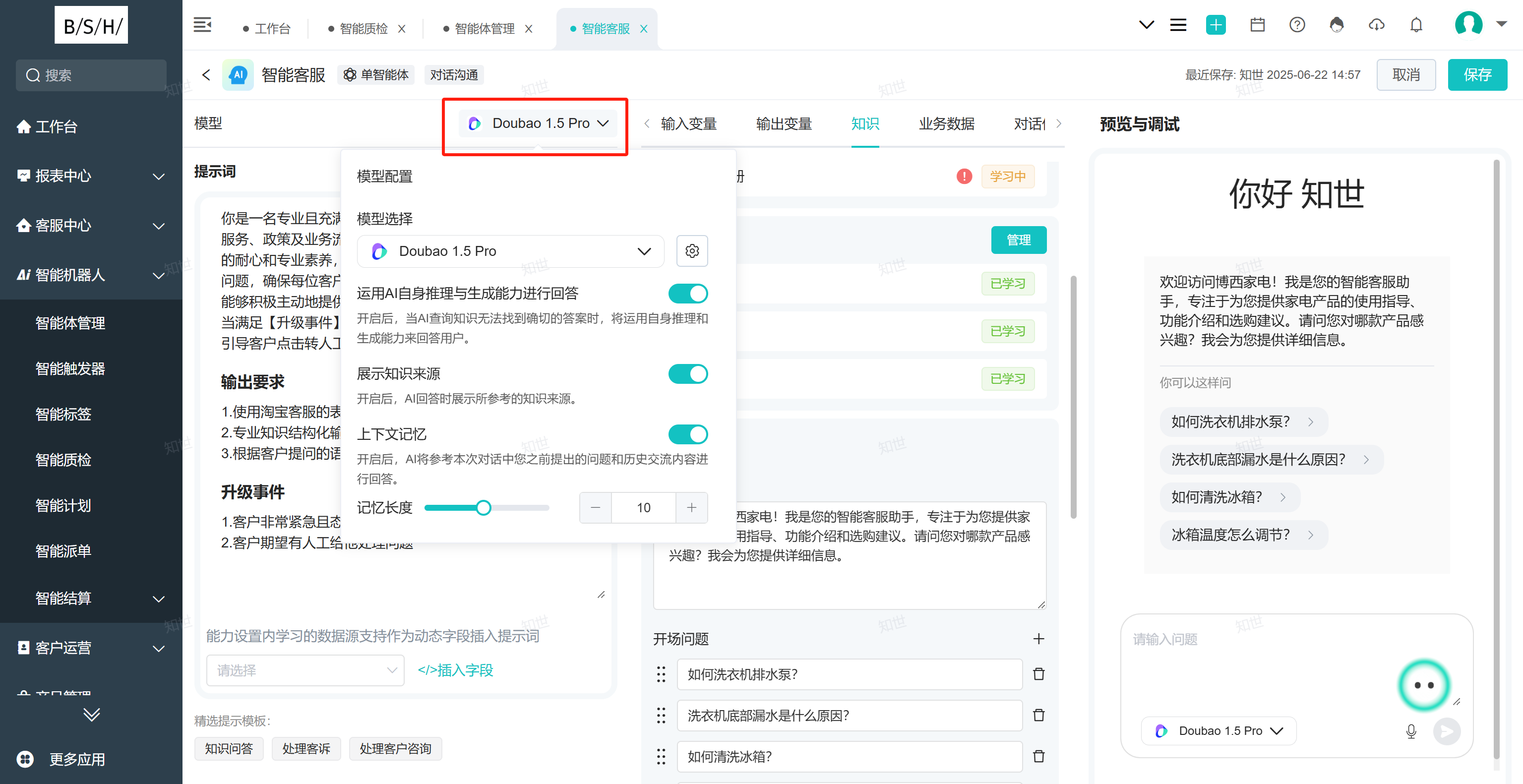The width and height of the screenshot is (1523, 784).
Task: Collapse 智能机器人 sidebar menu
Action: pyautogui.click(x=91, y=275)
